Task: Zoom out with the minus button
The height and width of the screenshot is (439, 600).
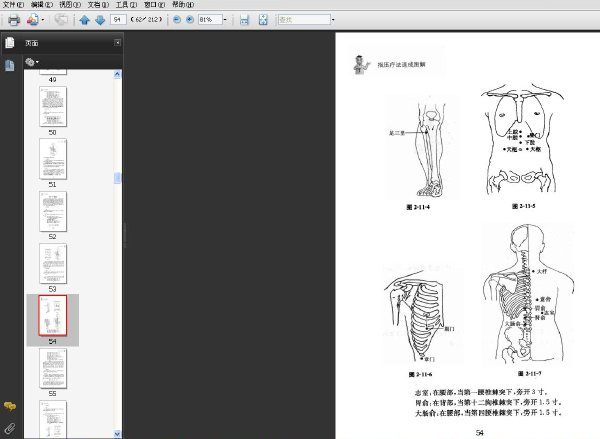Action: point(177,20)
